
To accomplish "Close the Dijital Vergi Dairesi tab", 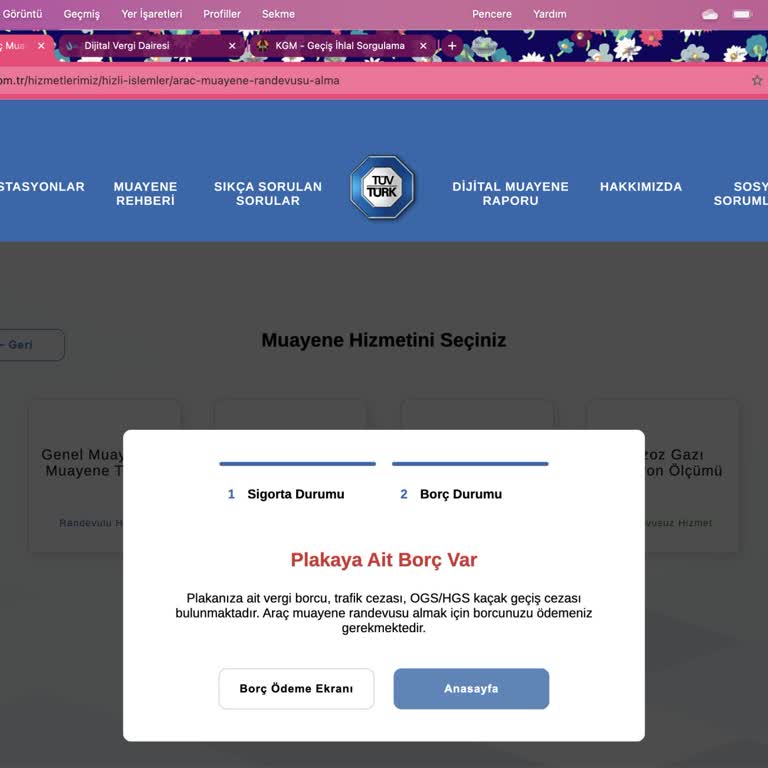I will click(232, 46).
